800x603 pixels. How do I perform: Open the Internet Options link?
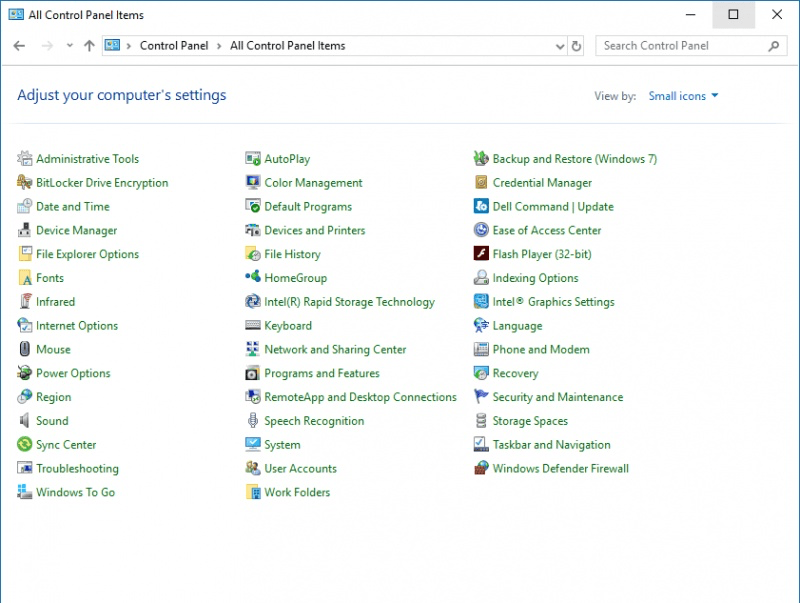click(77, 325)
